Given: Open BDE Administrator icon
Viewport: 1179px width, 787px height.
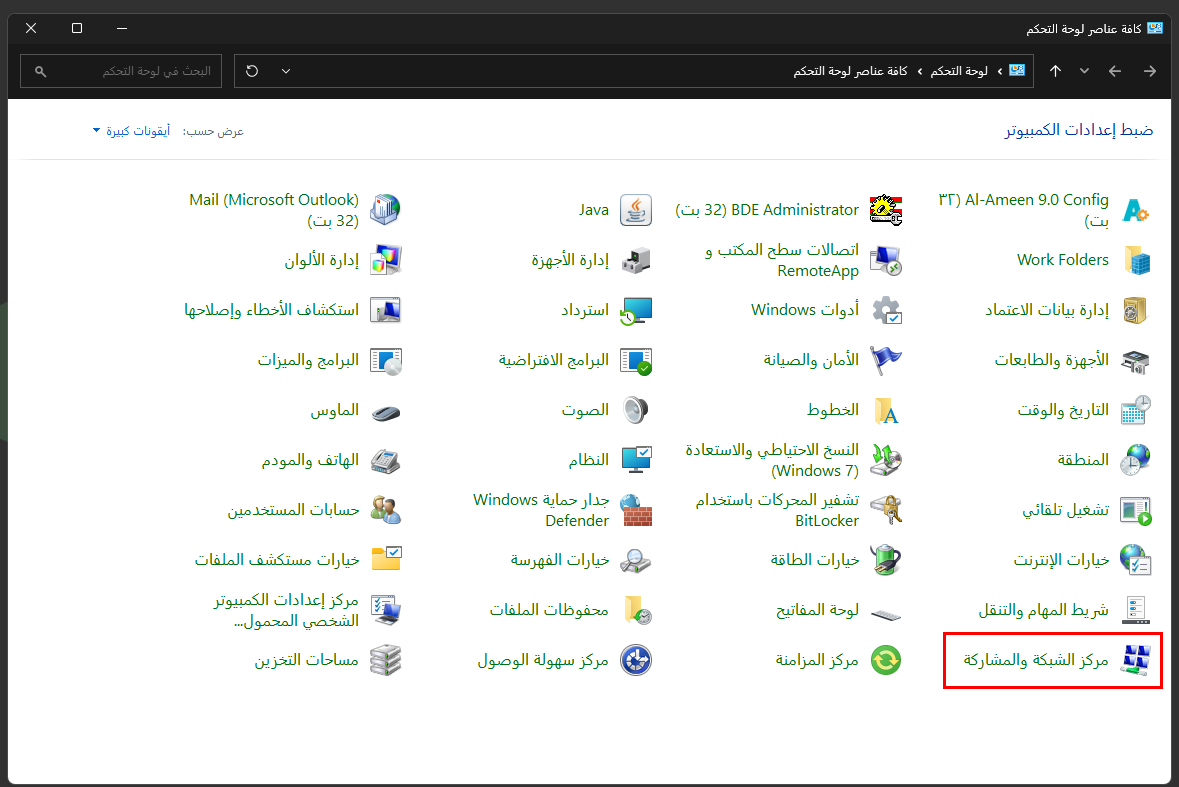Looking at the screenshot, I should tap(886, 210).
